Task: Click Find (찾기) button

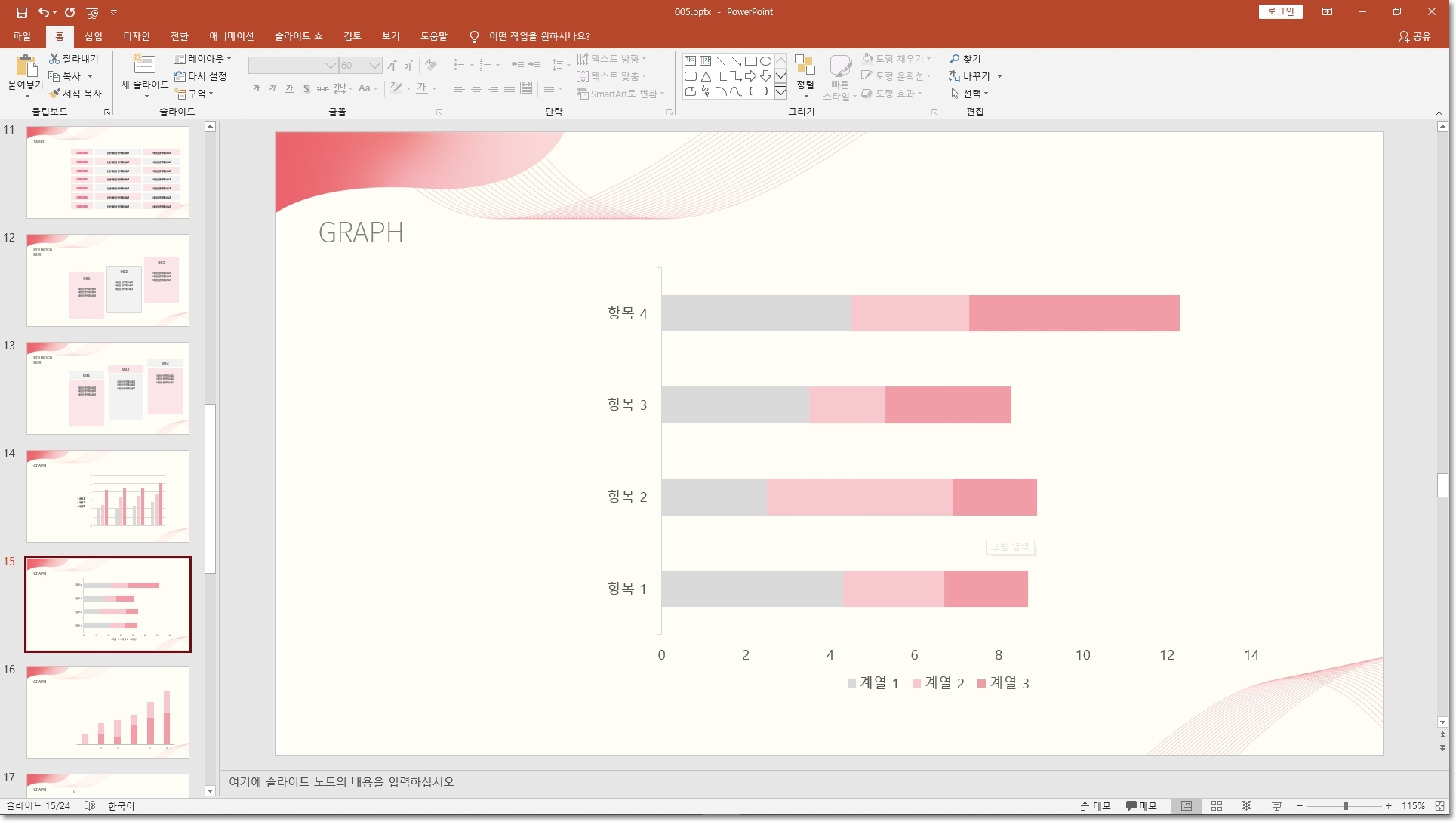Action: coord(965,58)
